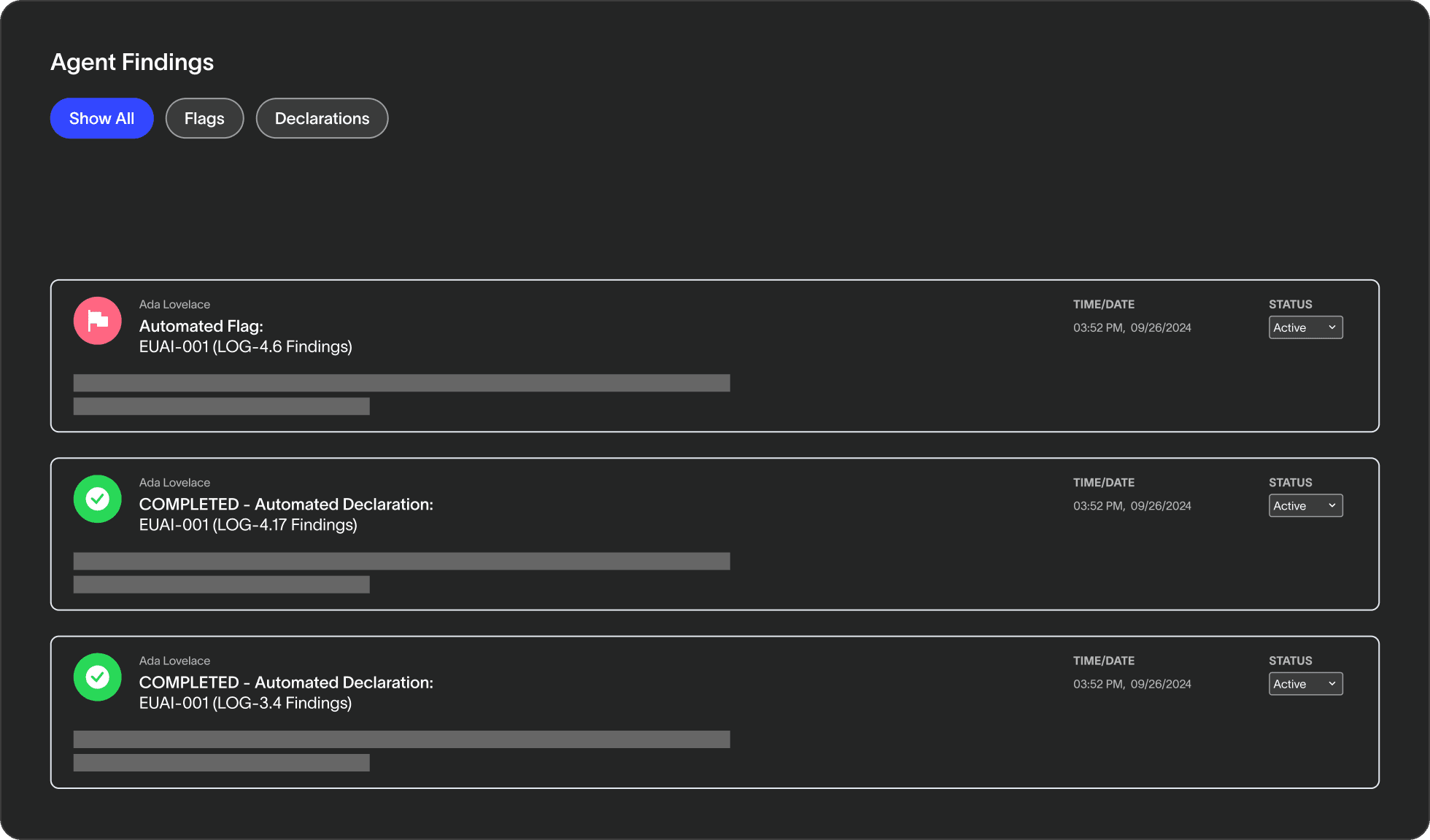Filter findings by Flags
Viewport: 1430px width, 840px height.
[x=204, y=118]
